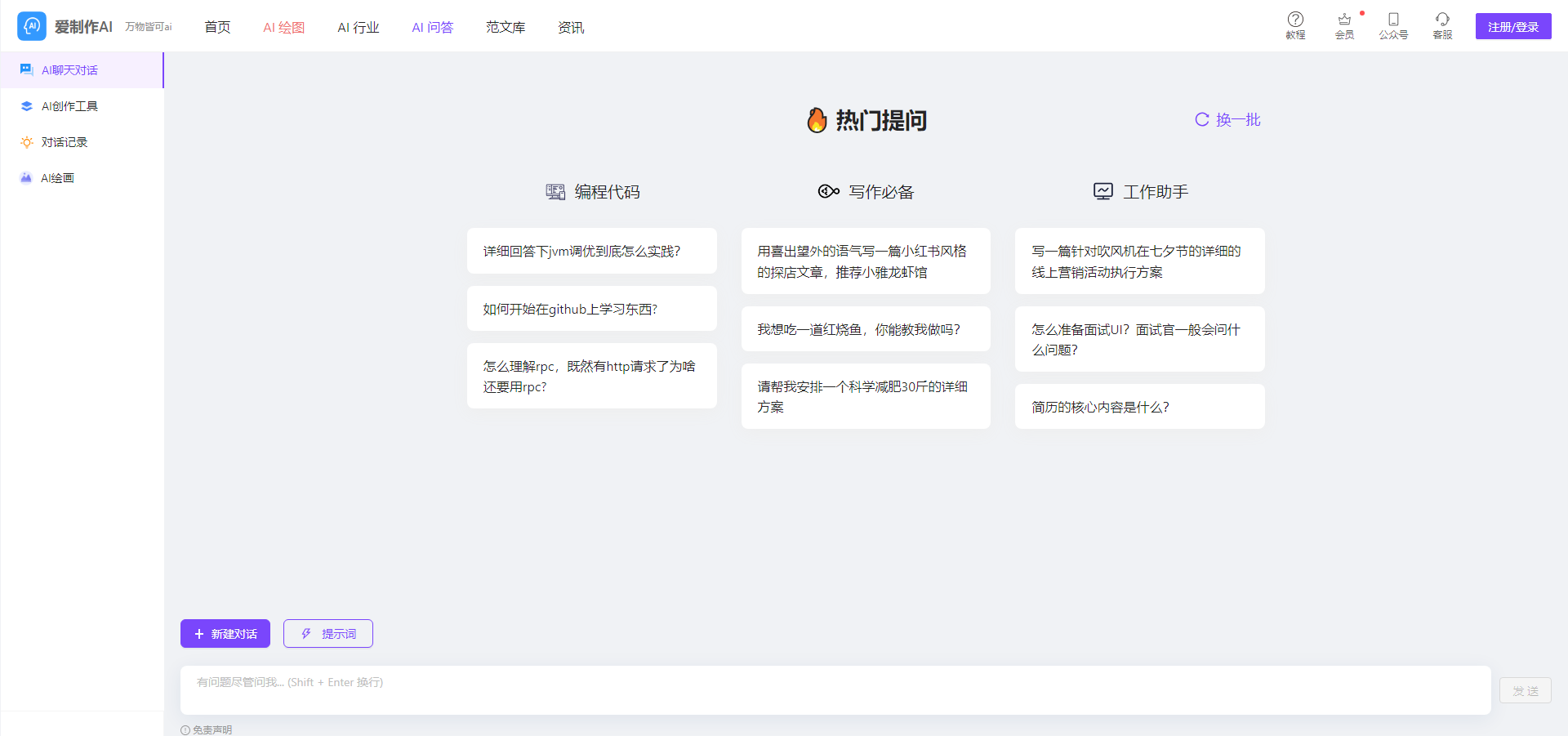Select question 怎么理解rpc
Viewport: 1568px width, 736px height.
(x=592, y=376)
